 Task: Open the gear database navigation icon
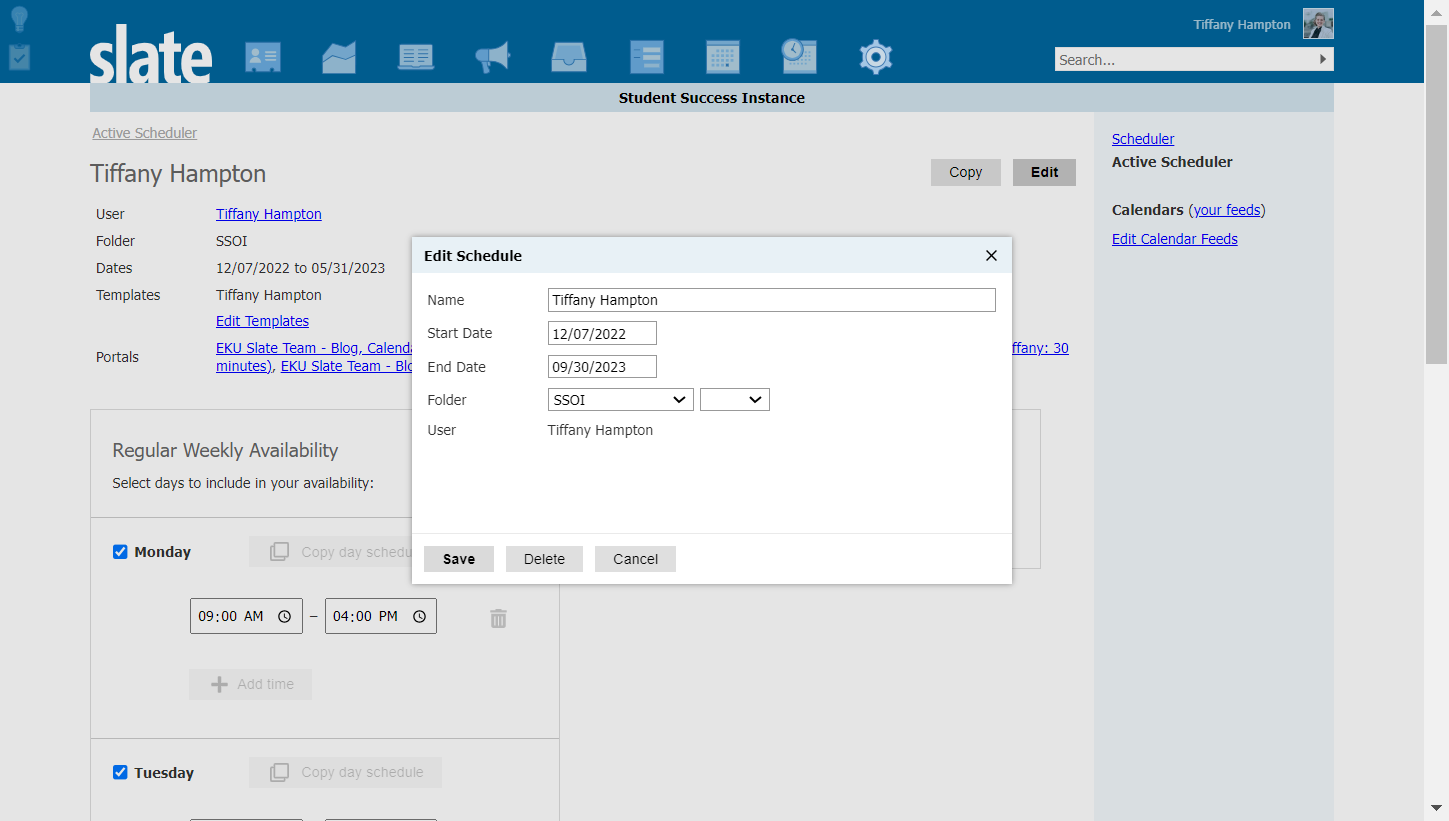876,57
